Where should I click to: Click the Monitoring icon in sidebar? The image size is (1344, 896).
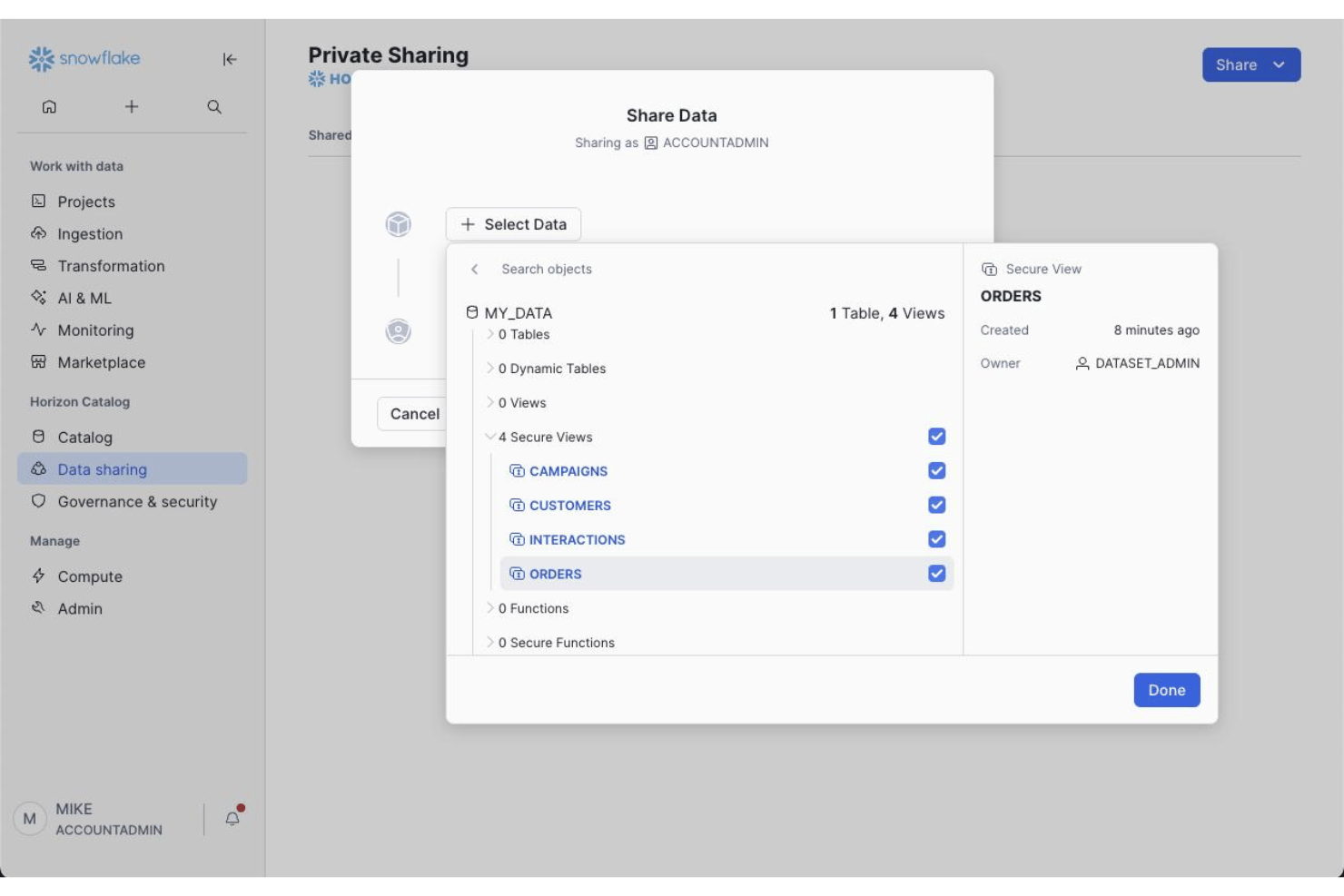[38, 330]
